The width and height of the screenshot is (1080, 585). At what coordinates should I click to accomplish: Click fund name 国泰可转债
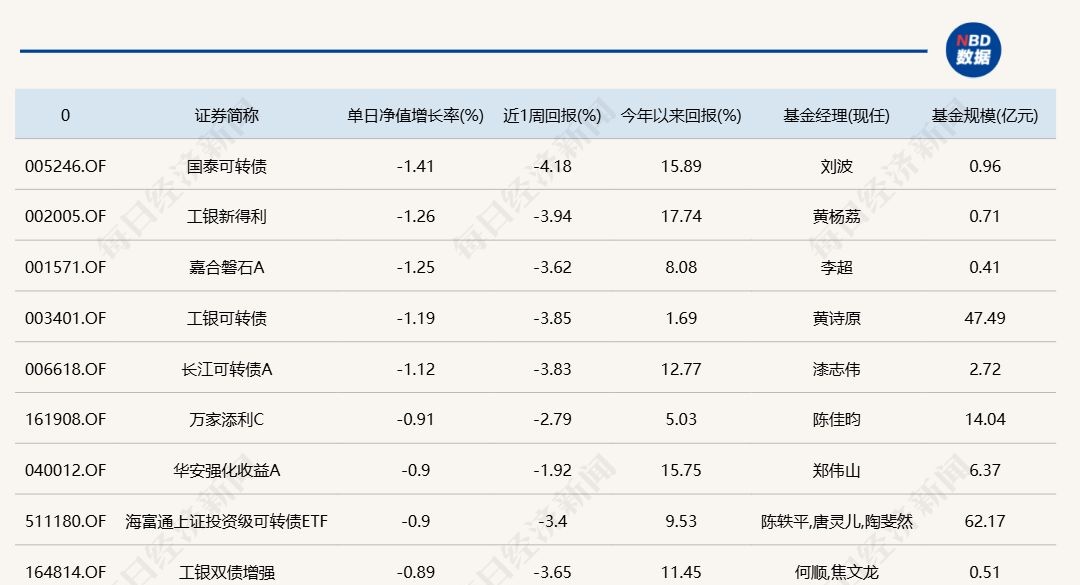point(227,166)
